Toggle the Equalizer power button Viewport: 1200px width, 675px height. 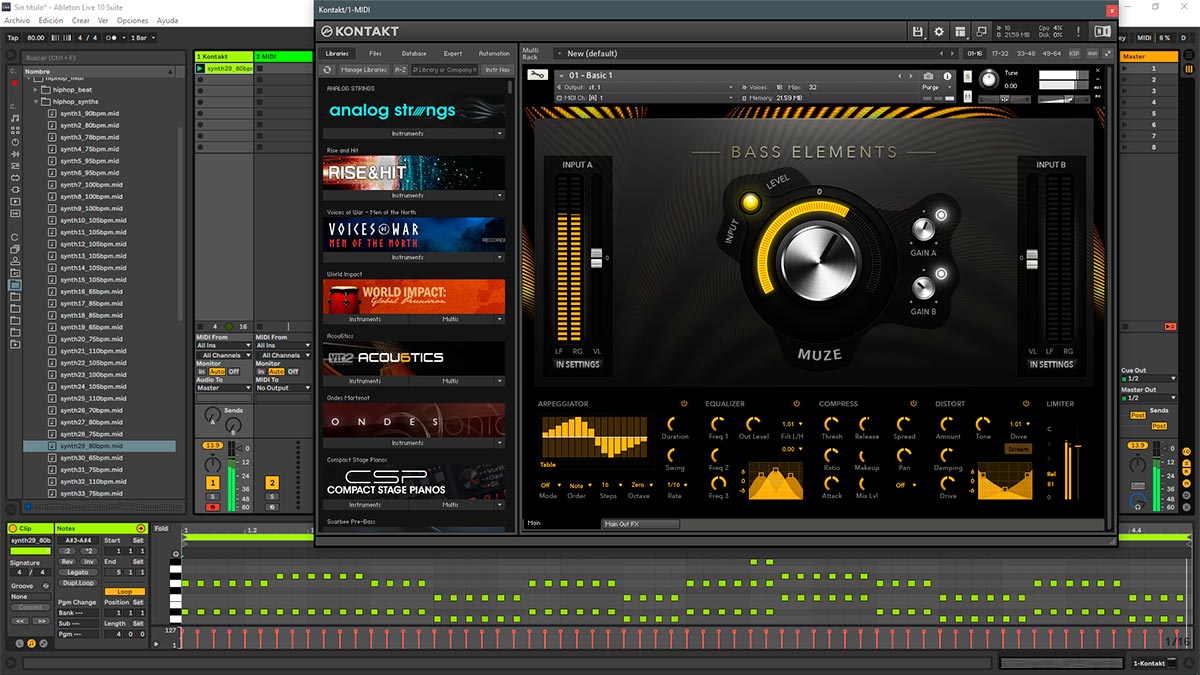pyautogui.click(x=797, y=404)
